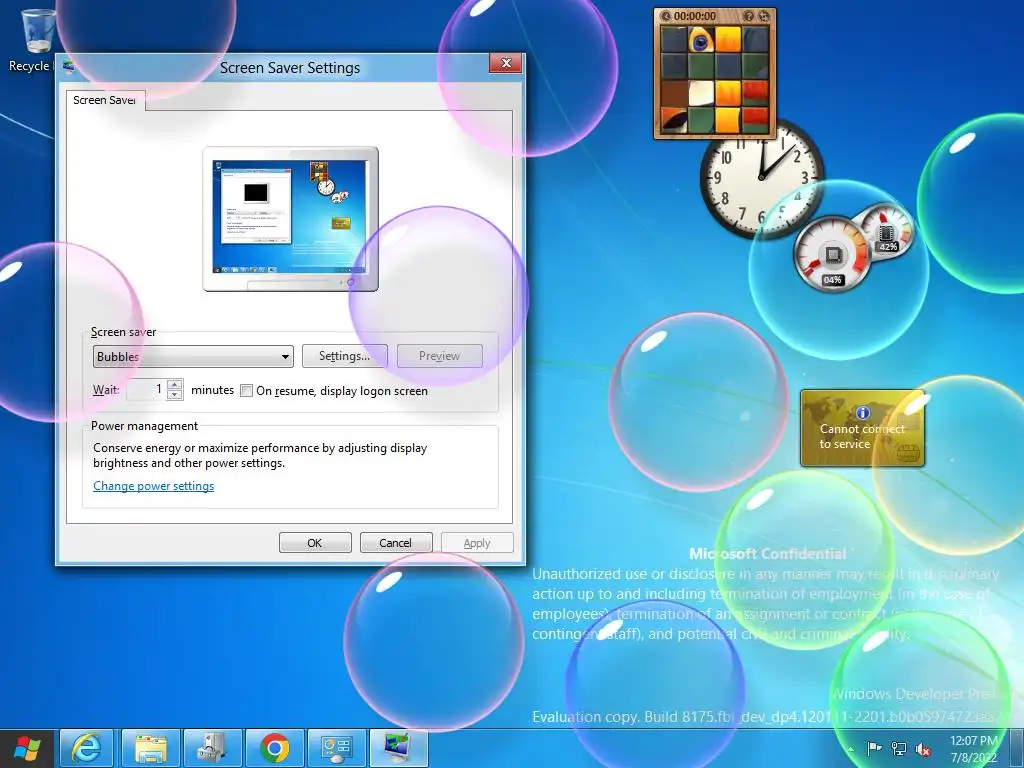Click the toucan eye puzzle tile
The height and width of the screenshot is (768, 1024).
tap(701, 39)
